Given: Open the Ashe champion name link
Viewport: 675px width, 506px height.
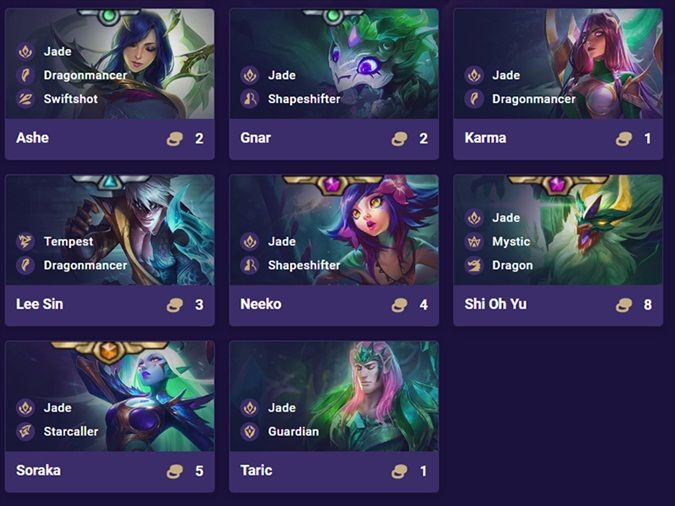Looking at the screenshot, I should click(x=32, y=138).
